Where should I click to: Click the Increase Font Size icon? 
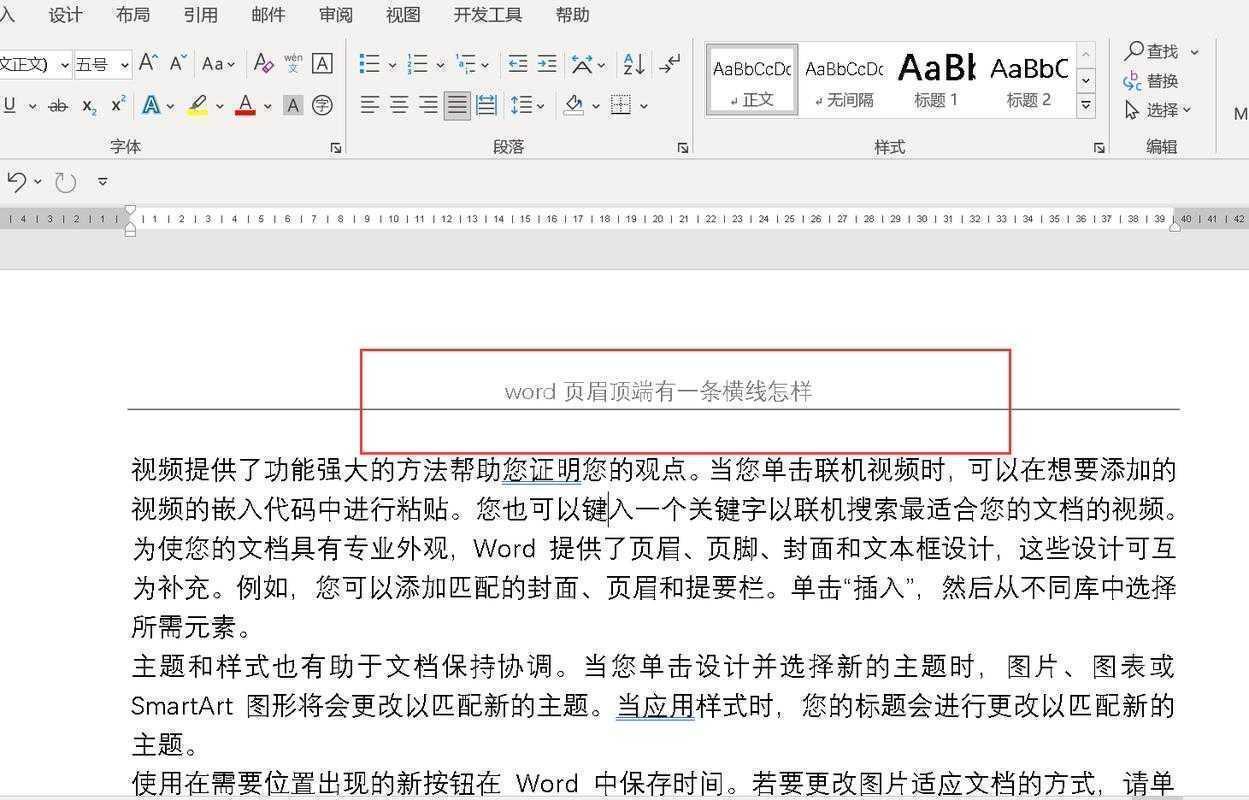pos(149,62)
